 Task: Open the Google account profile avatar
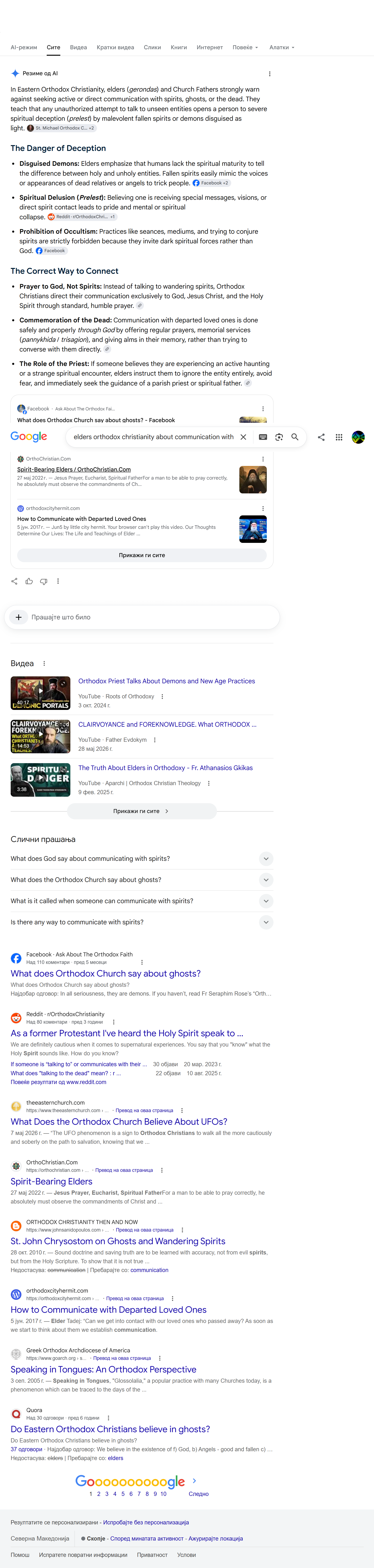[x=358, y=437]
